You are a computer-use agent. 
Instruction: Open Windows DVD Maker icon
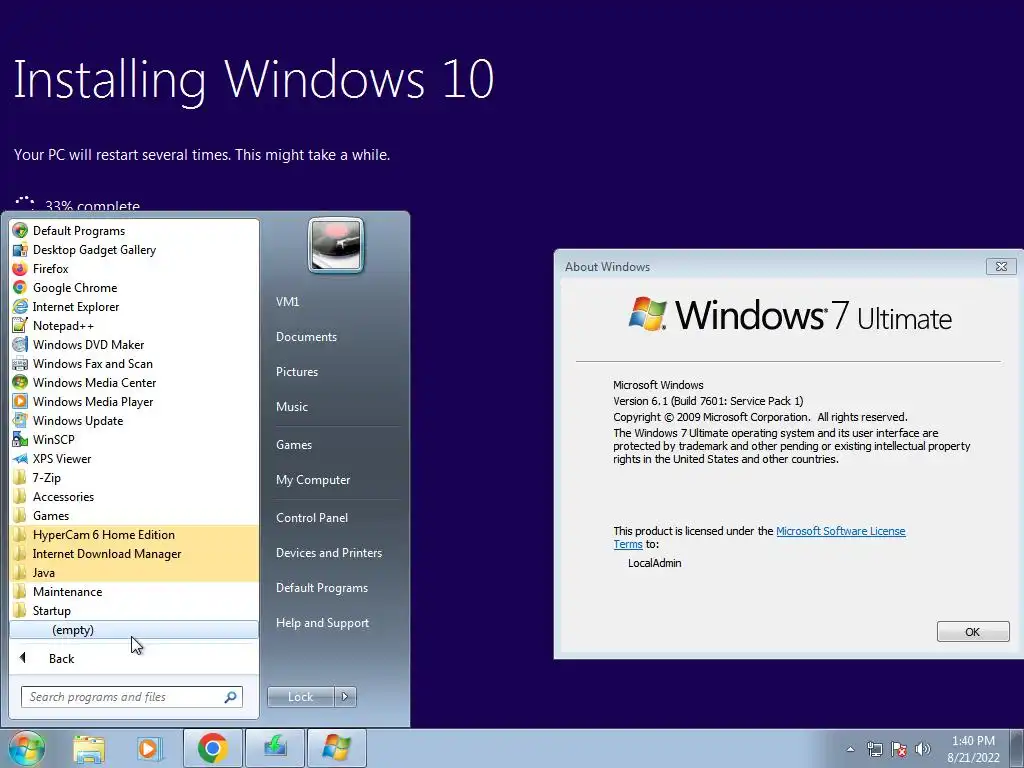(x=20, y=344)
